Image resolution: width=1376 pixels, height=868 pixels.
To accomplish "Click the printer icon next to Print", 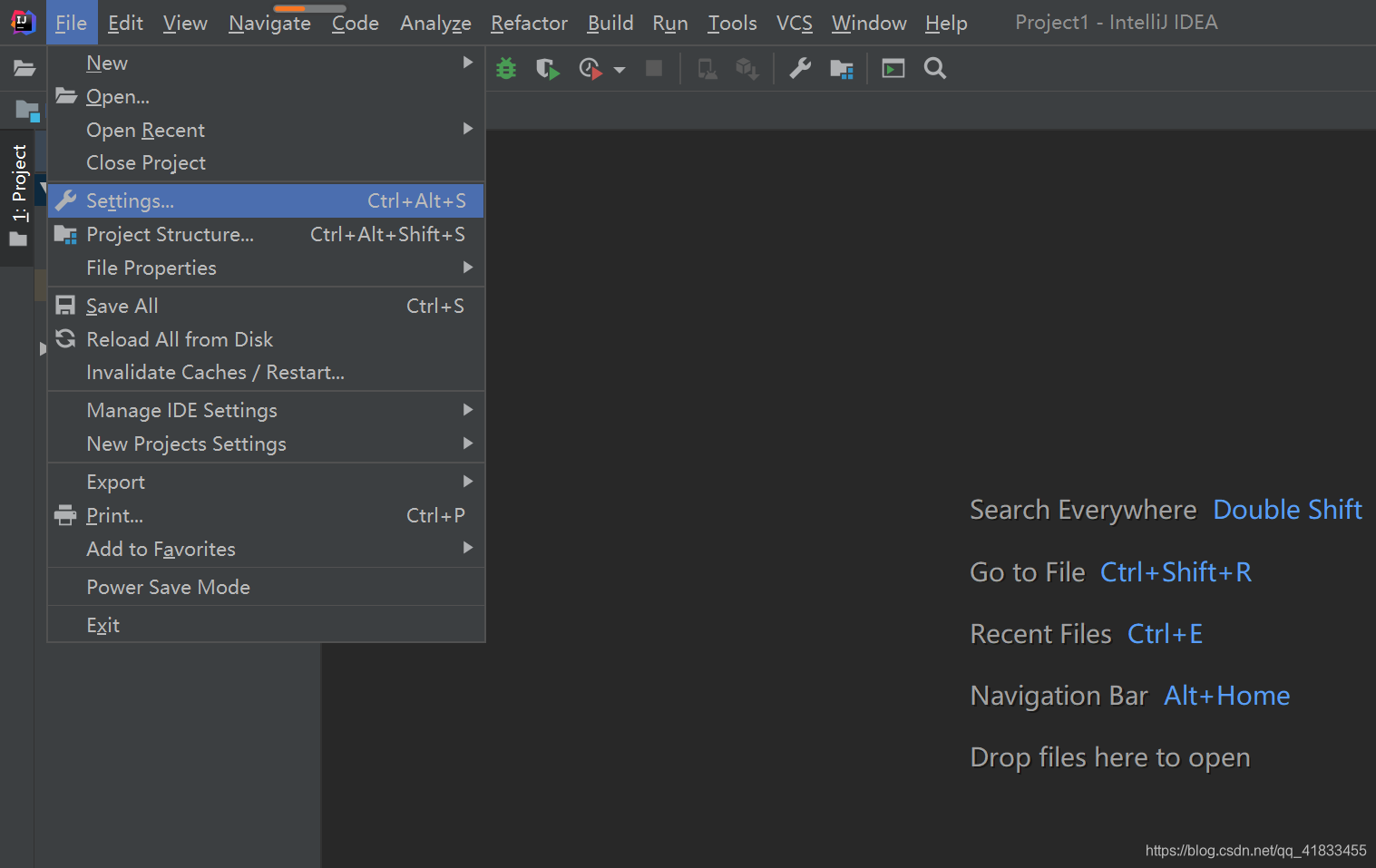I will pyautogui.click(x=65, y=515).
